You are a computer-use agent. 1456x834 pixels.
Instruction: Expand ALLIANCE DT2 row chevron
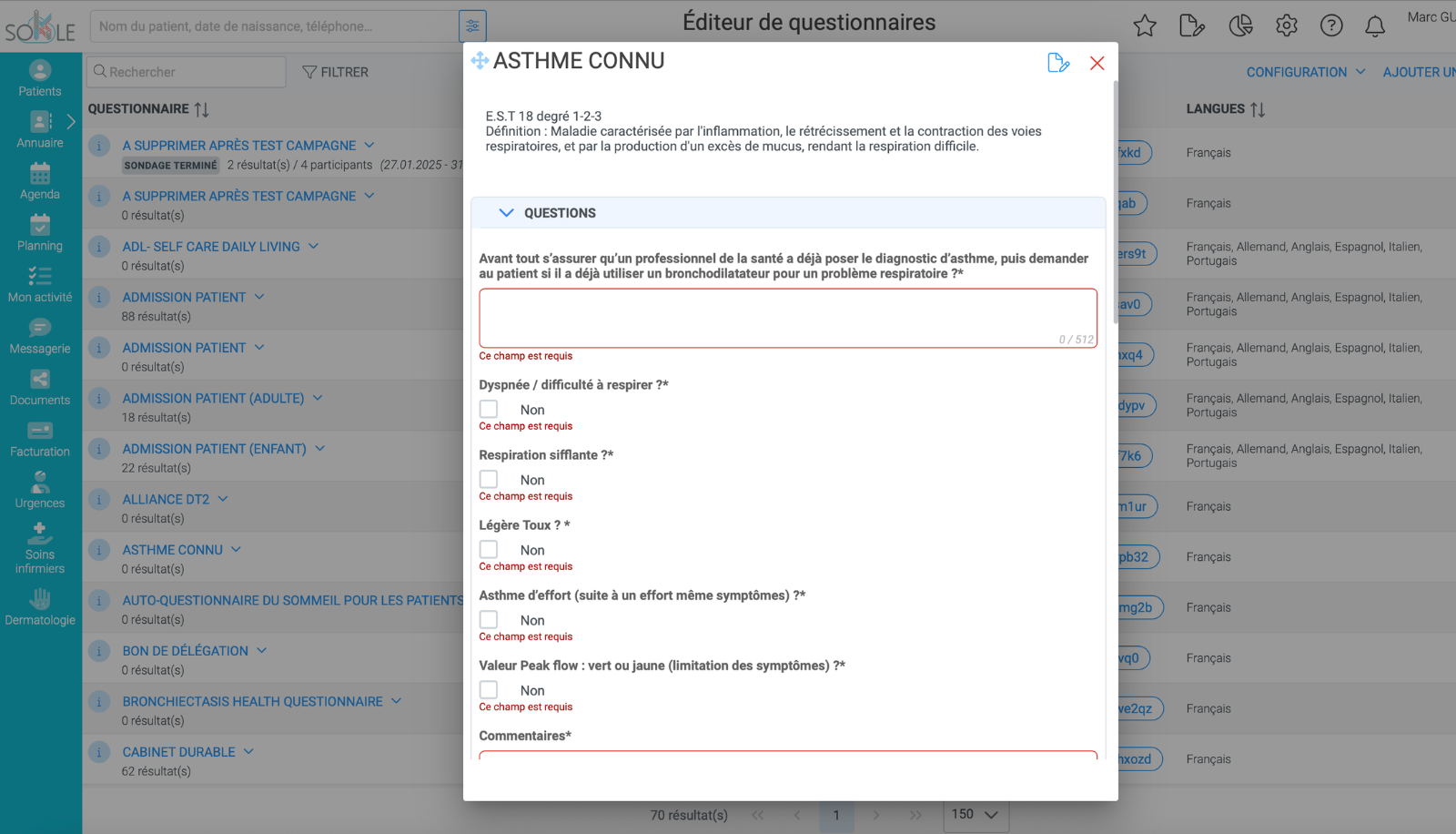(x=223, y=499)
